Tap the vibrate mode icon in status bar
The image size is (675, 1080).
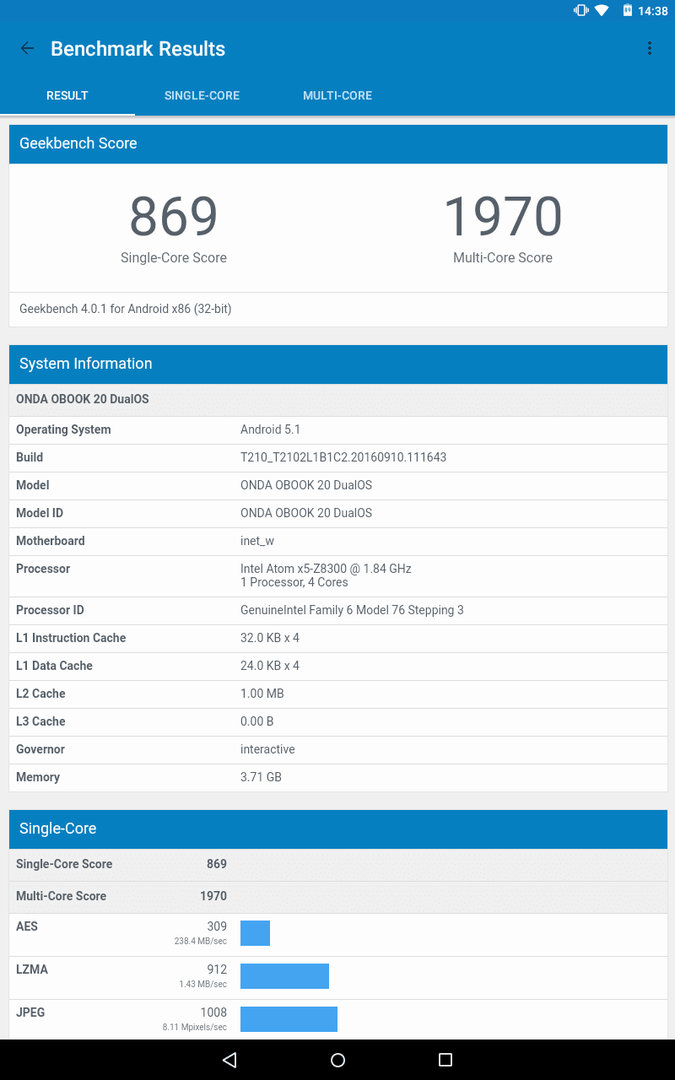coord(580,10)
